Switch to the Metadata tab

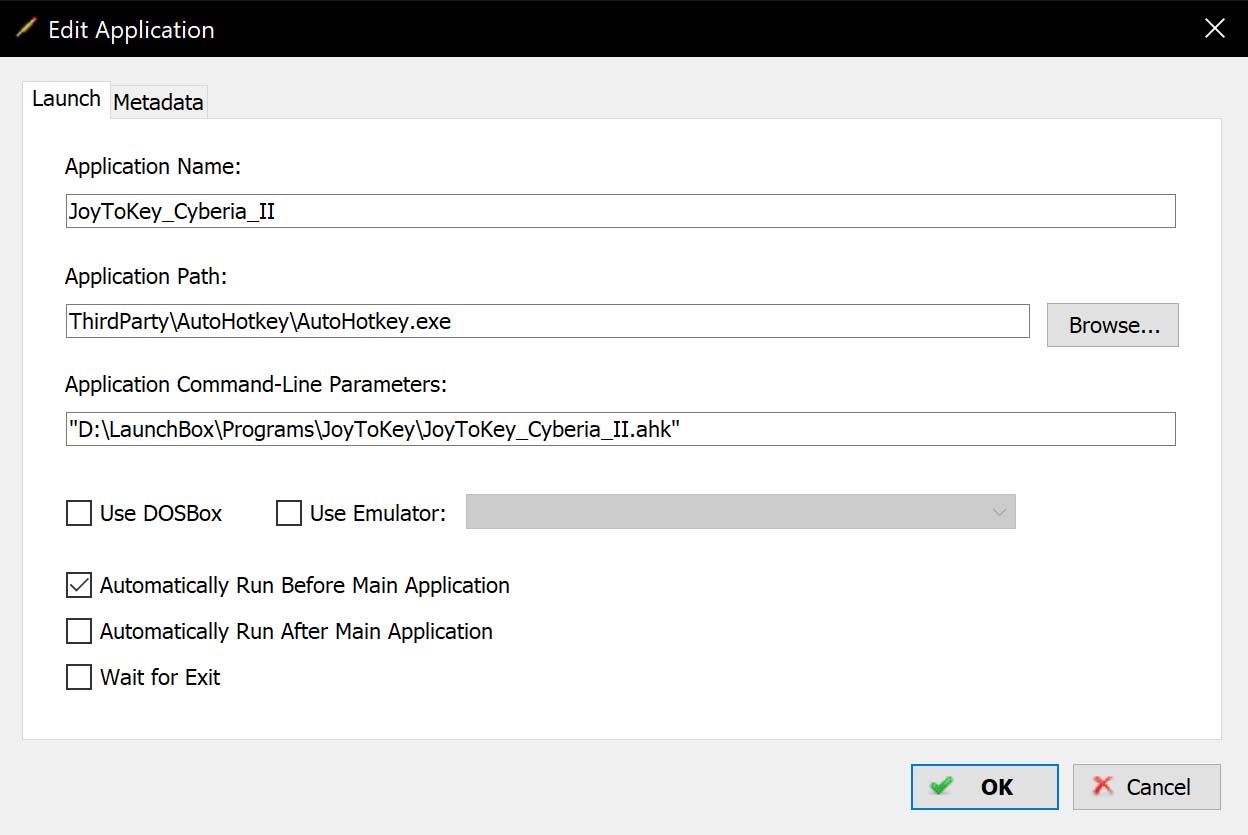tap(158, 102)
